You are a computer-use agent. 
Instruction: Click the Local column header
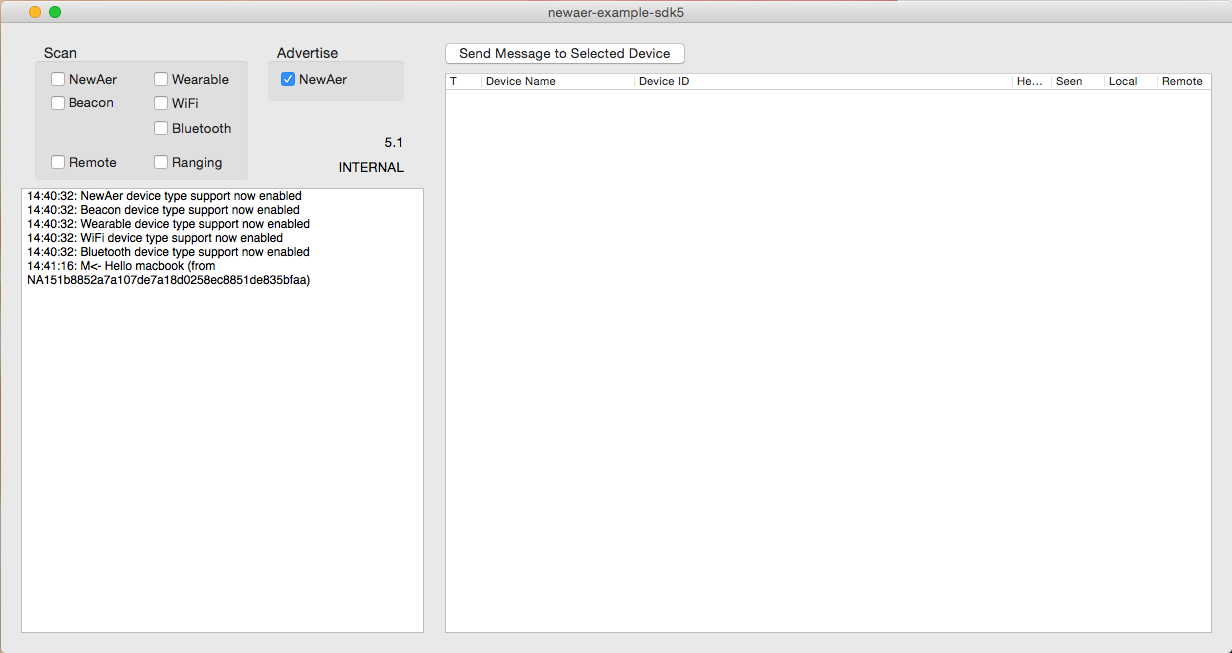1131,81
